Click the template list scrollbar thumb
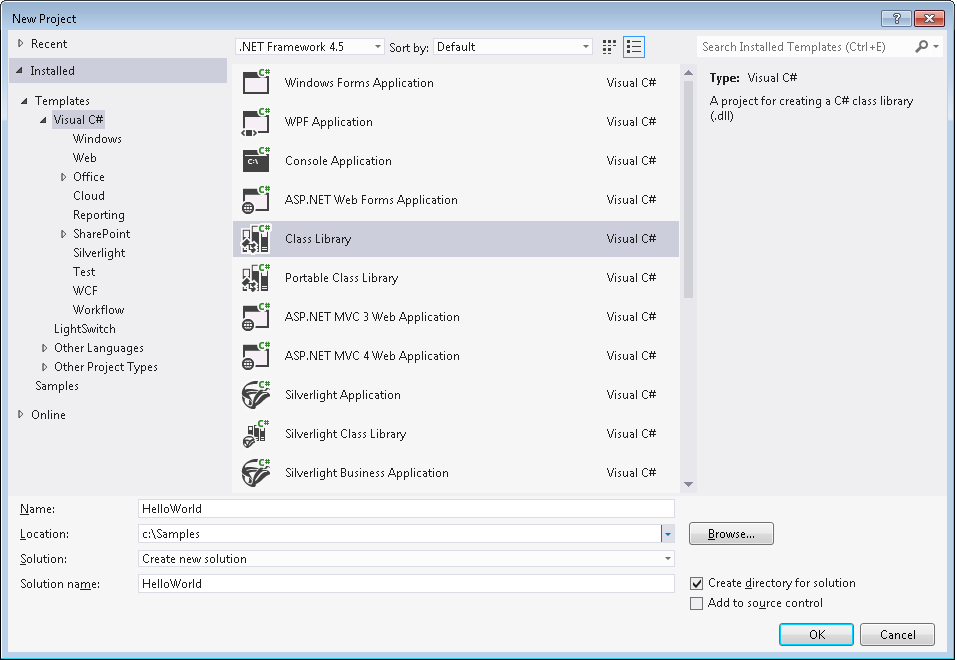 (688, 189)
